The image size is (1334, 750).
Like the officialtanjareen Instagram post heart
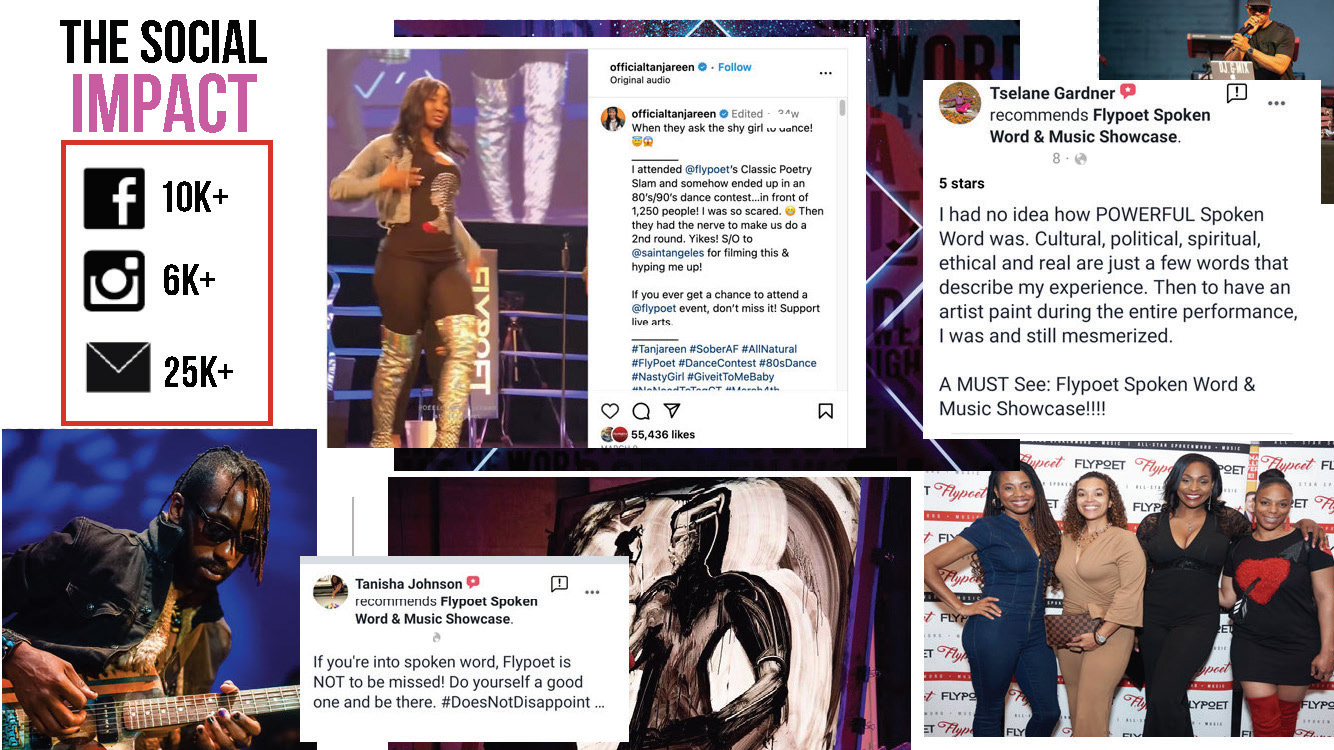pos(610,411)
